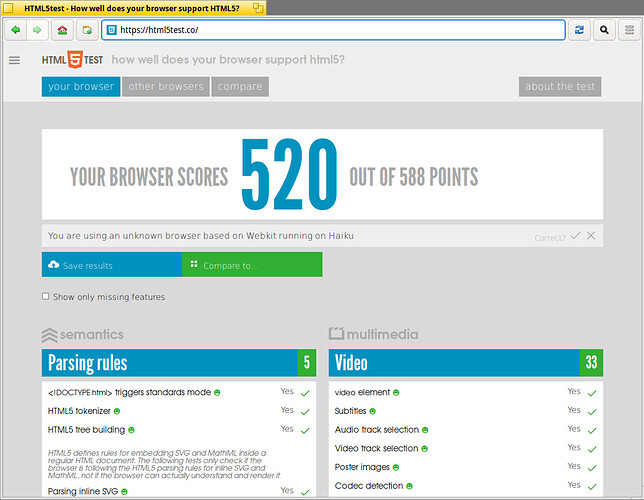Click the Video track selection label

pyautogui.click(x=376, y=448)
